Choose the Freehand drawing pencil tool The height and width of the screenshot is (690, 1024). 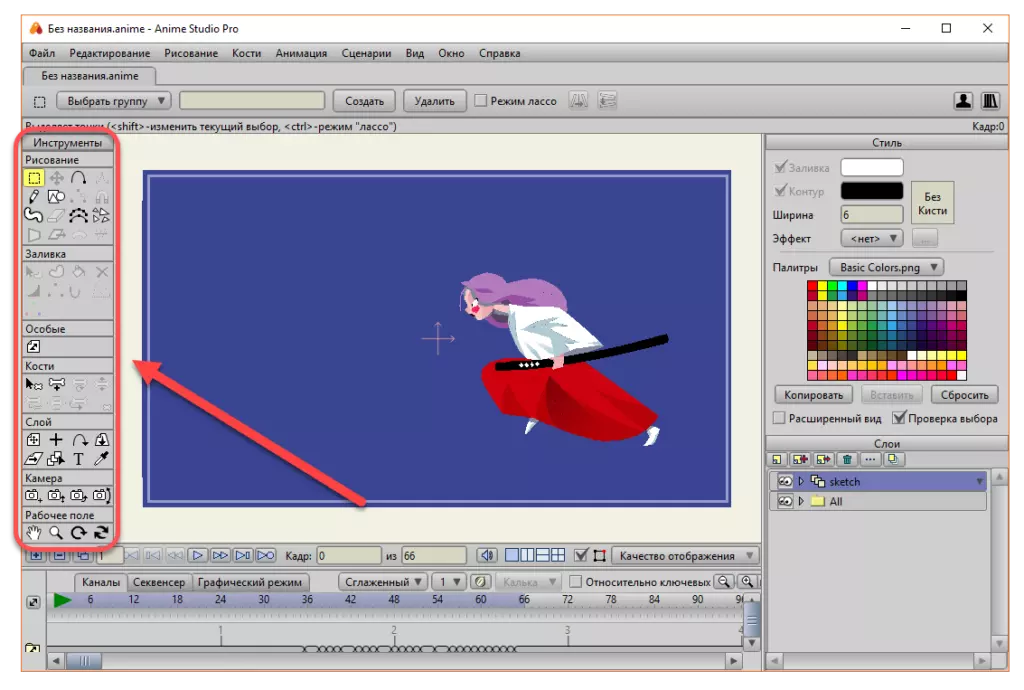pos(34,197)
